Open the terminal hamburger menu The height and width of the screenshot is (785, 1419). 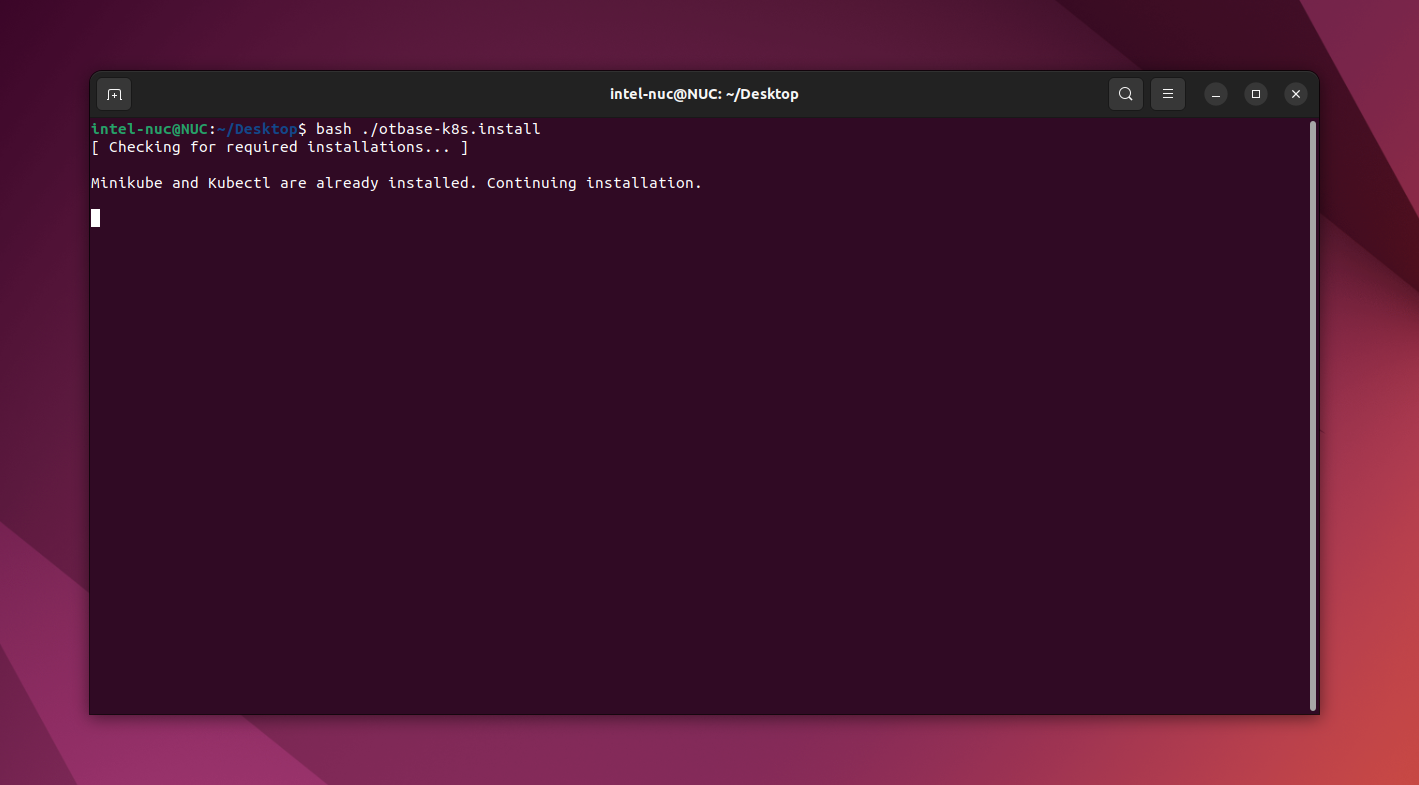click(x=1168, y=94)
